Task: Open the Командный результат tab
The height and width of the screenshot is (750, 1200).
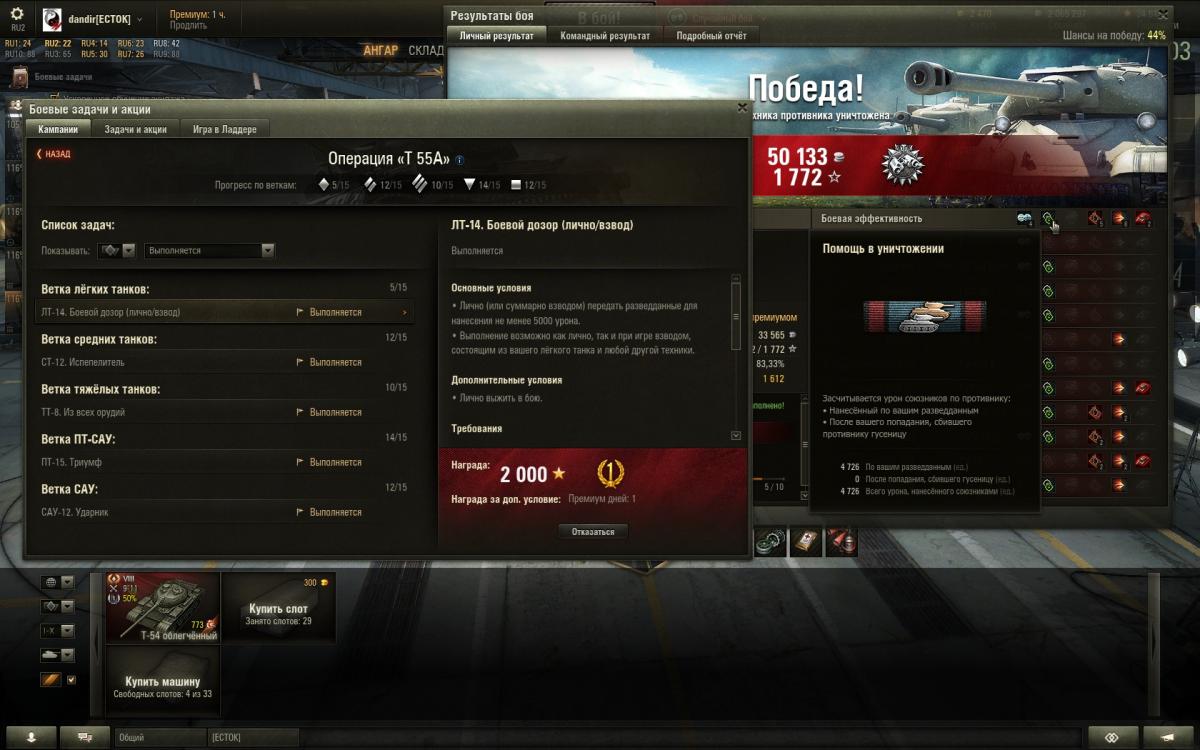Action: pyautogui.click(x=605, y=35)
